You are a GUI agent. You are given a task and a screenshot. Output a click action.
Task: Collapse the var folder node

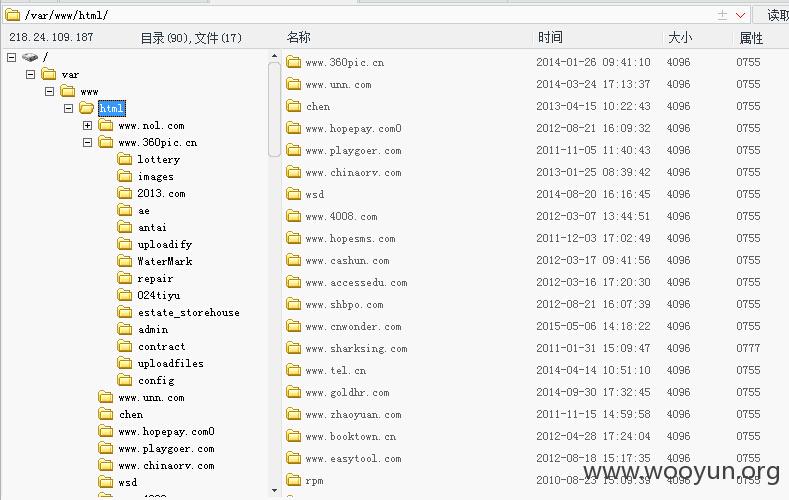click(30, 74)
